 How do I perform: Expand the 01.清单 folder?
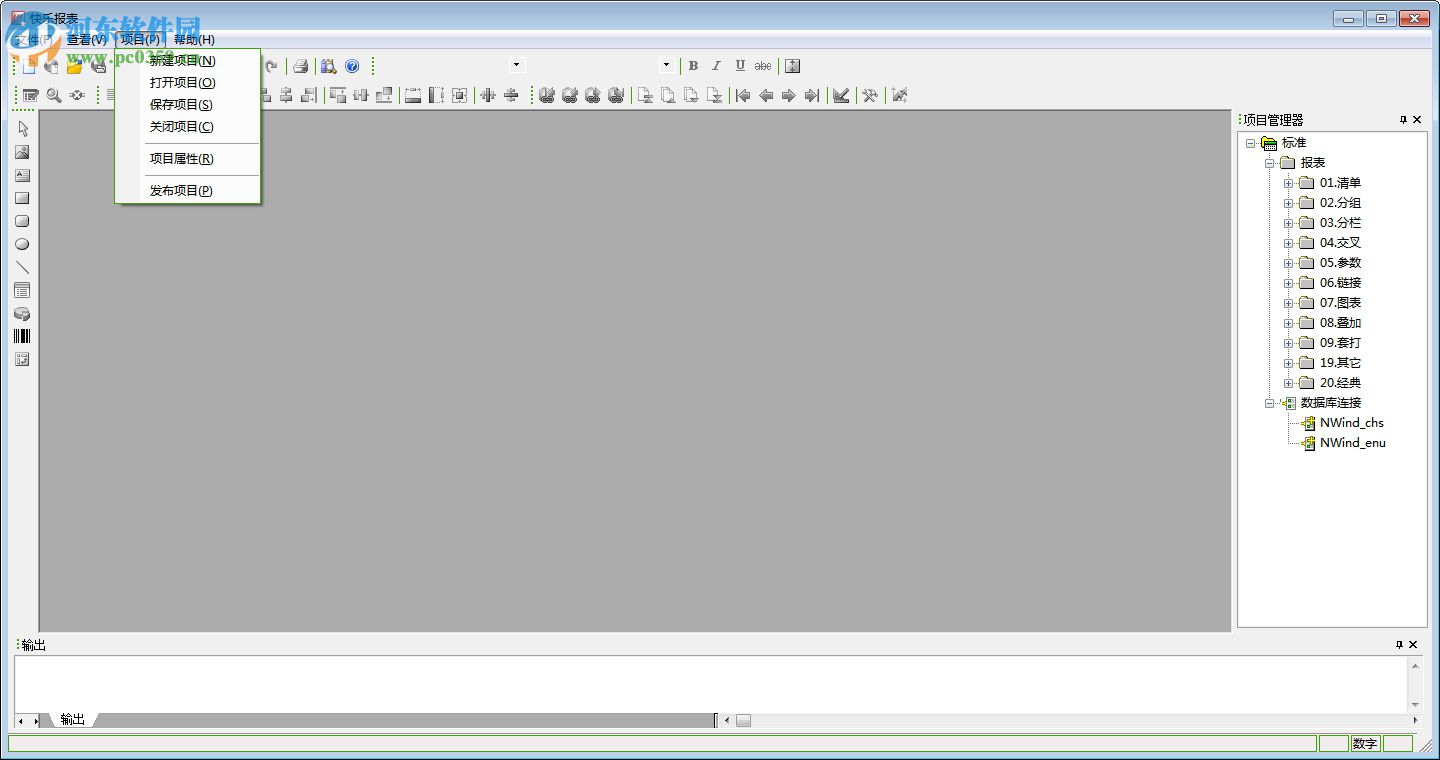[x=1289, y=183]
